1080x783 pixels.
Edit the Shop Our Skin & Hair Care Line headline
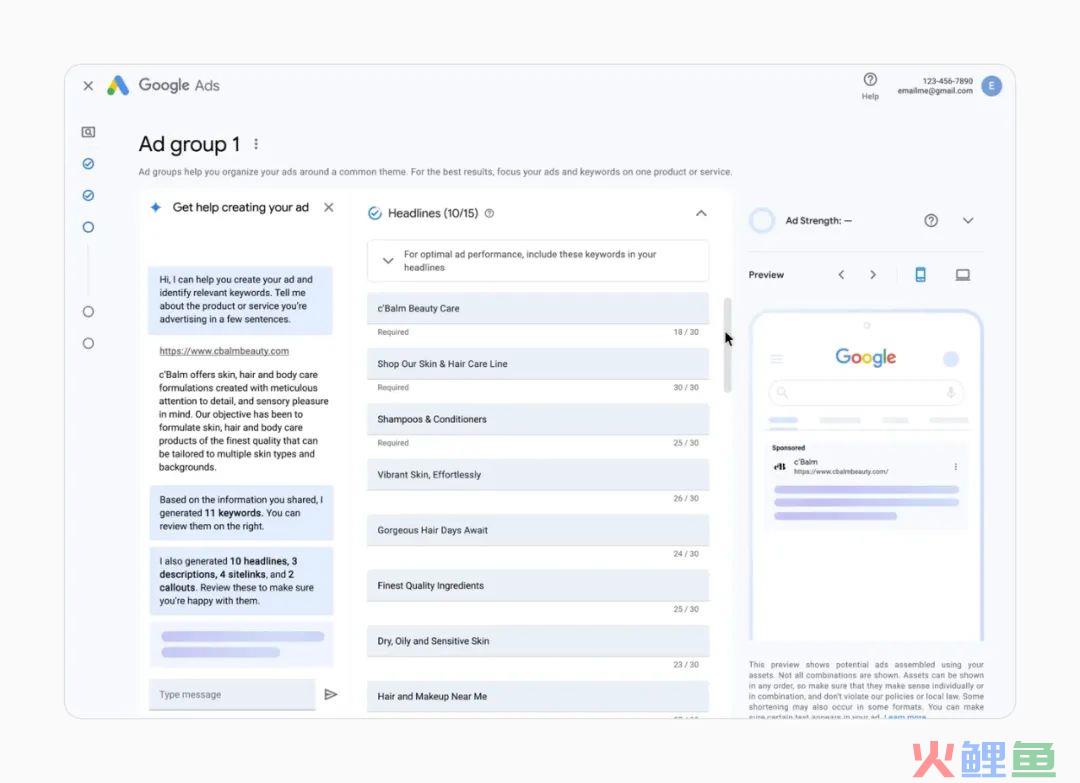click(538, 364)
